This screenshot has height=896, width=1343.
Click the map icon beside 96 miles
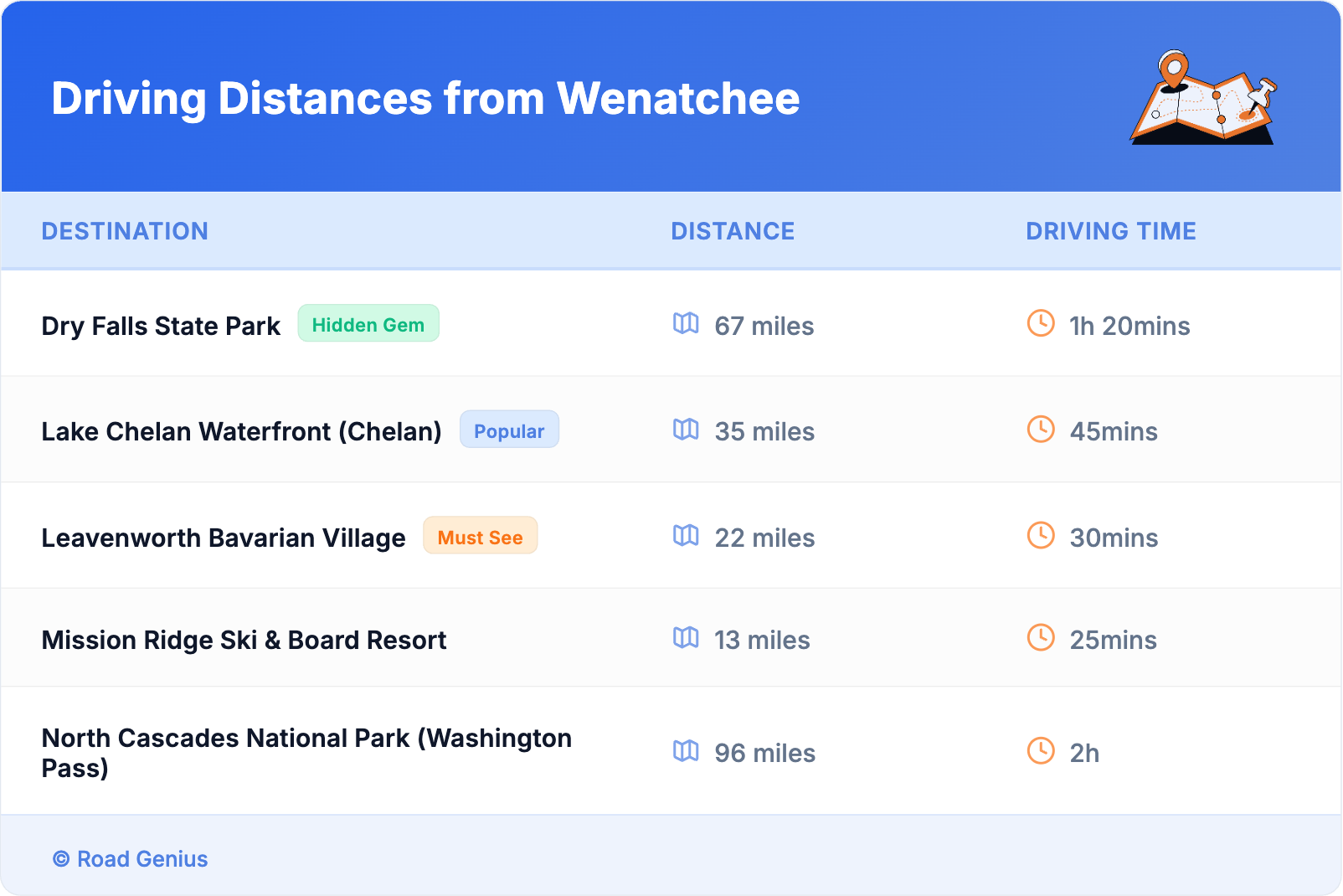686,751
